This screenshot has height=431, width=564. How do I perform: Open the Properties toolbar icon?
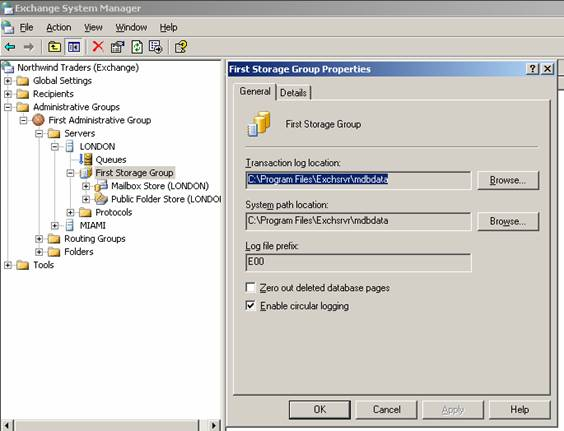pos(117,47)
